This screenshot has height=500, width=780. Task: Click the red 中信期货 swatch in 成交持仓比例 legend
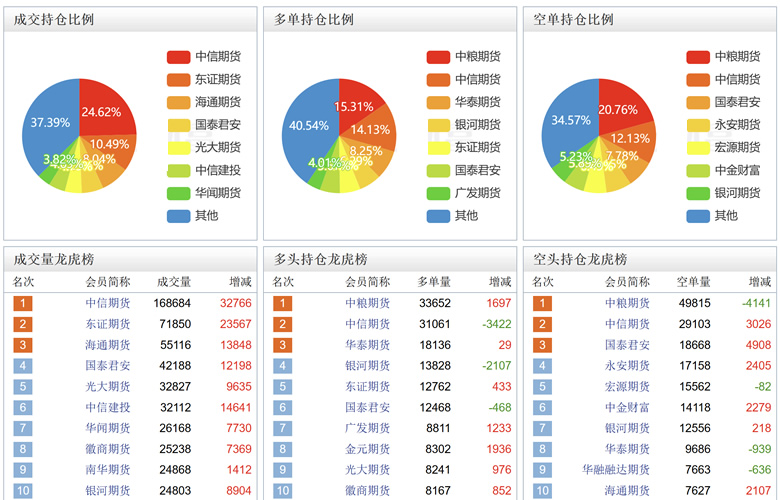tap(178, 57)
